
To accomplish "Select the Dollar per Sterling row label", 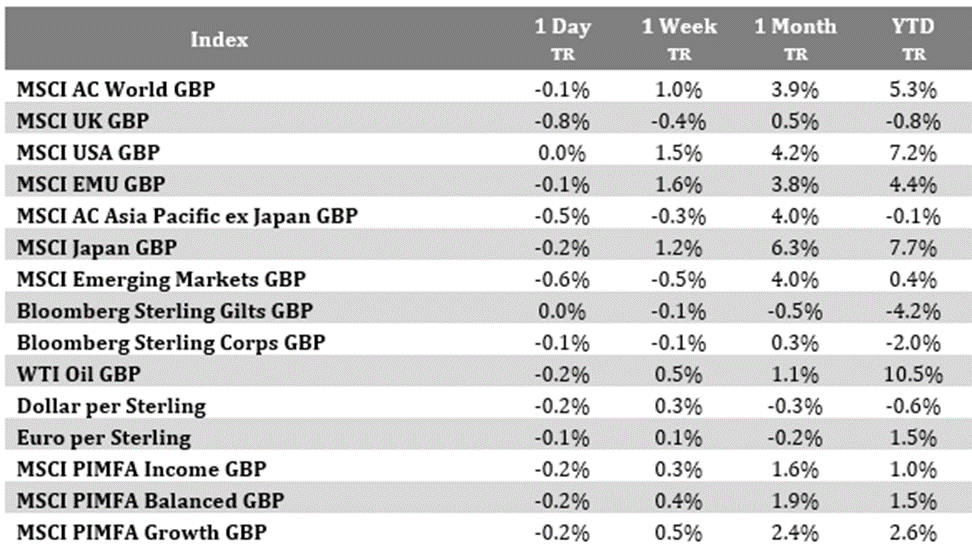I will pos(111,406).
